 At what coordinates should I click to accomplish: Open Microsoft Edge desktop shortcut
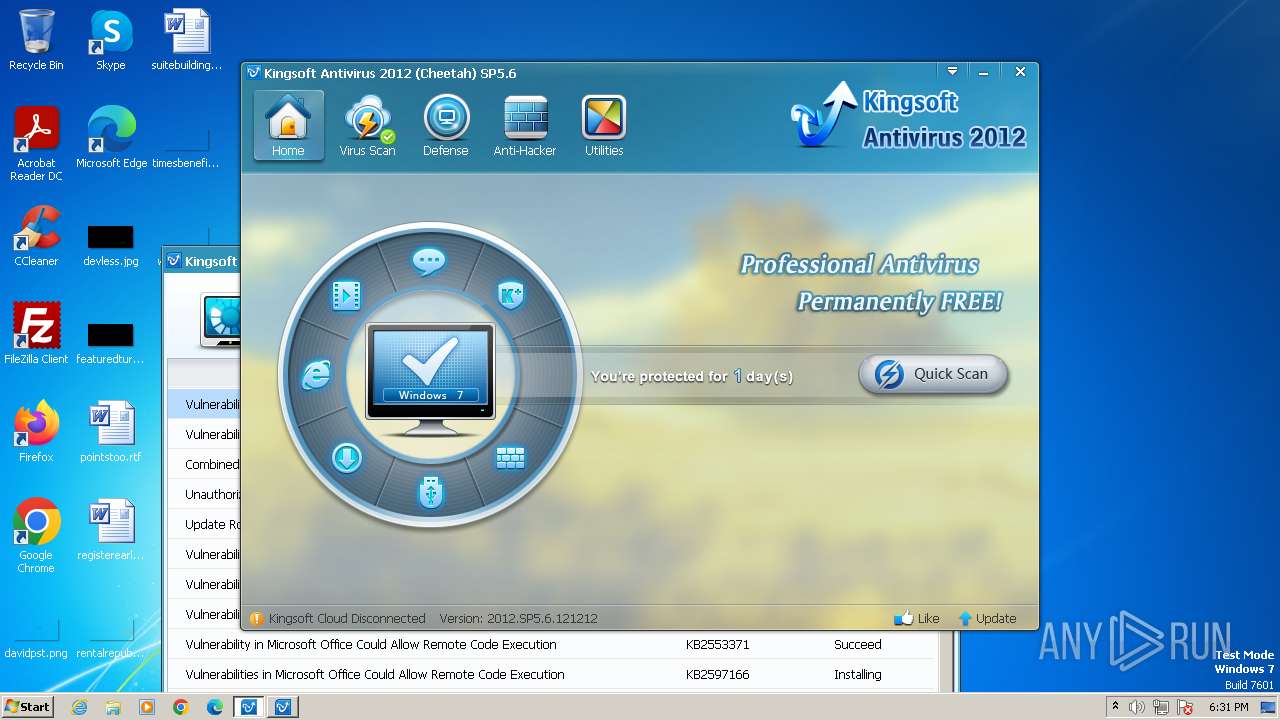pyautogui.click(x=111, y=138)
